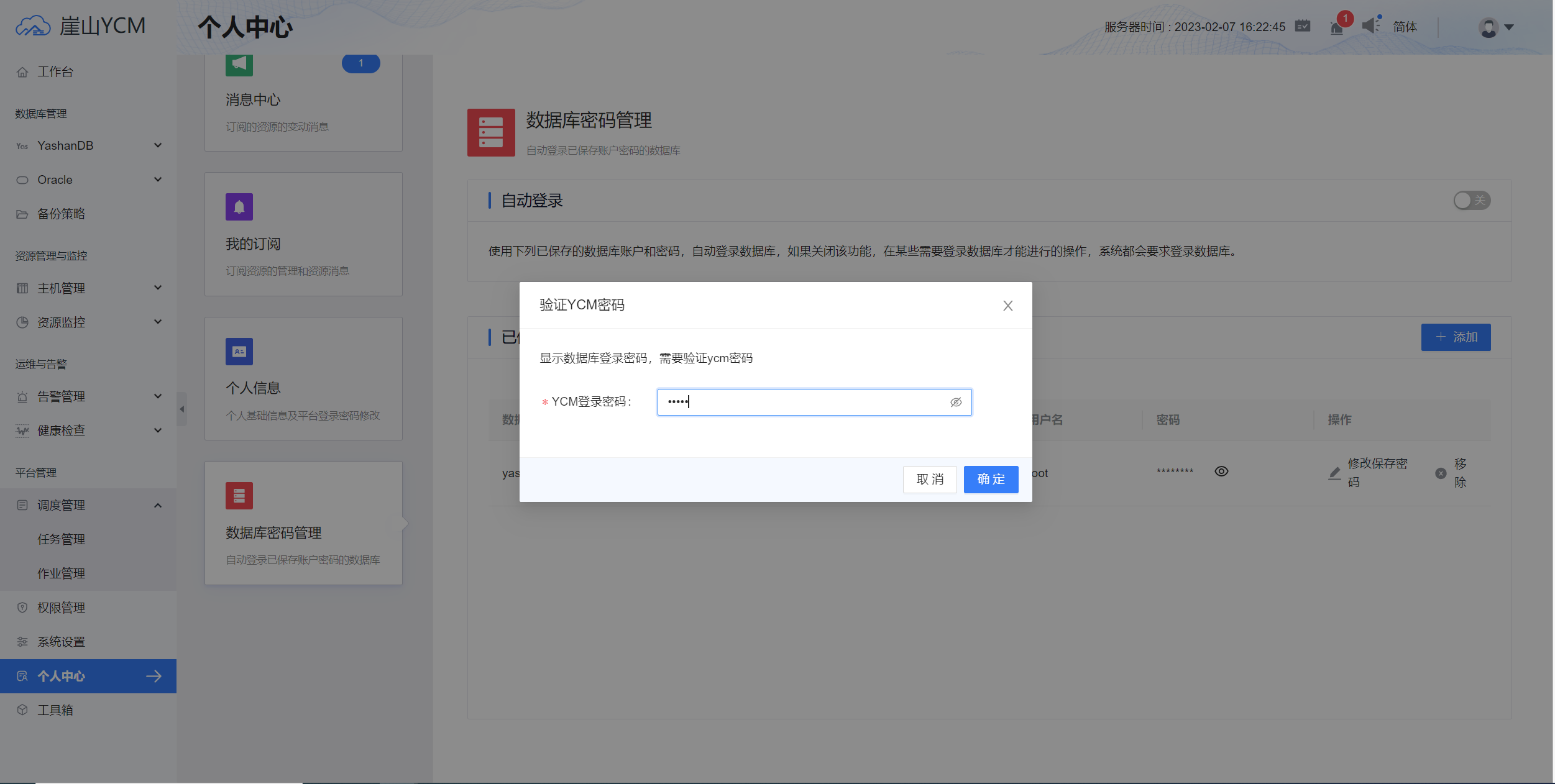Click the 数据库密码管理 red database icon

click(x=239, y=496)
